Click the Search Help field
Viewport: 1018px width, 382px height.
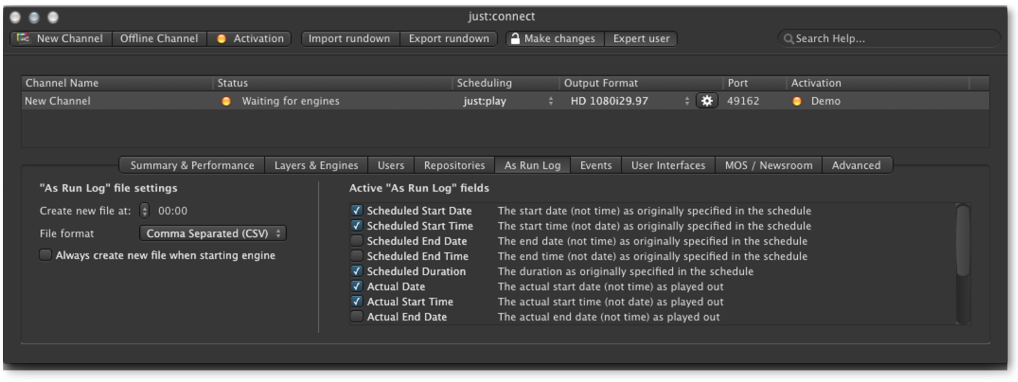tap(889, 38)
